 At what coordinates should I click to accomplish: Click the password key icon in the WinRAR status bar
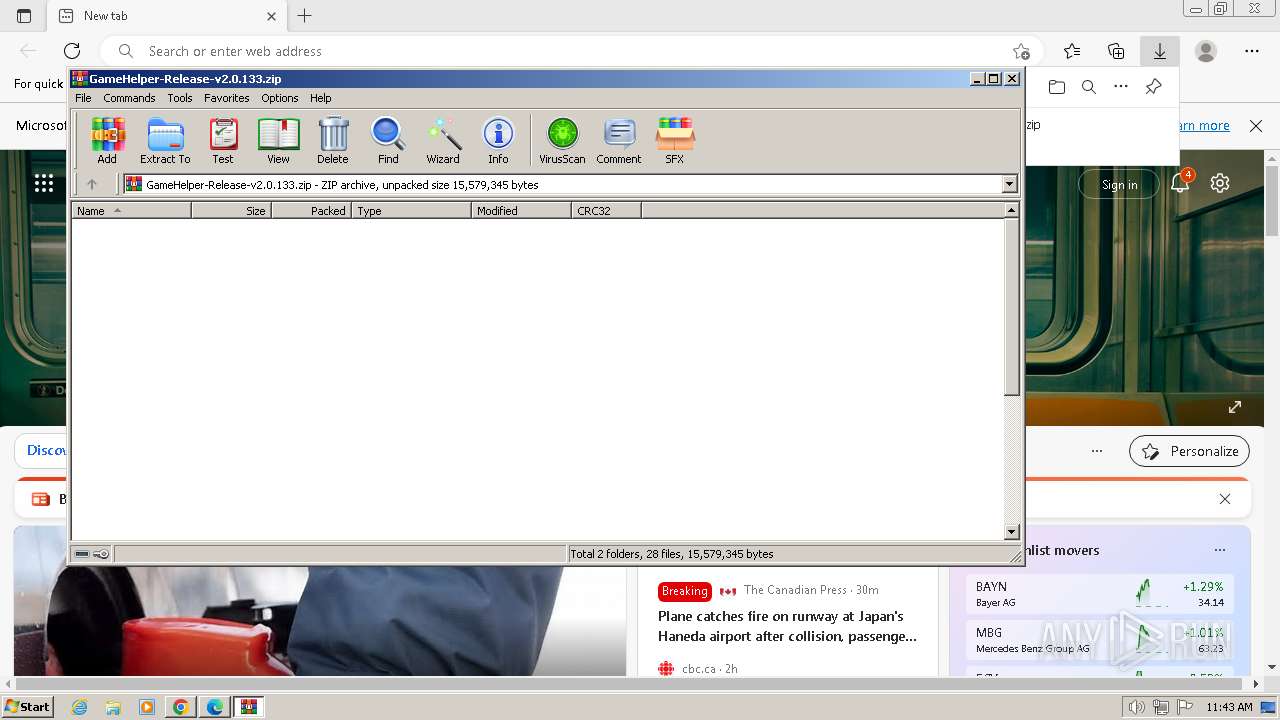(101, 554)
